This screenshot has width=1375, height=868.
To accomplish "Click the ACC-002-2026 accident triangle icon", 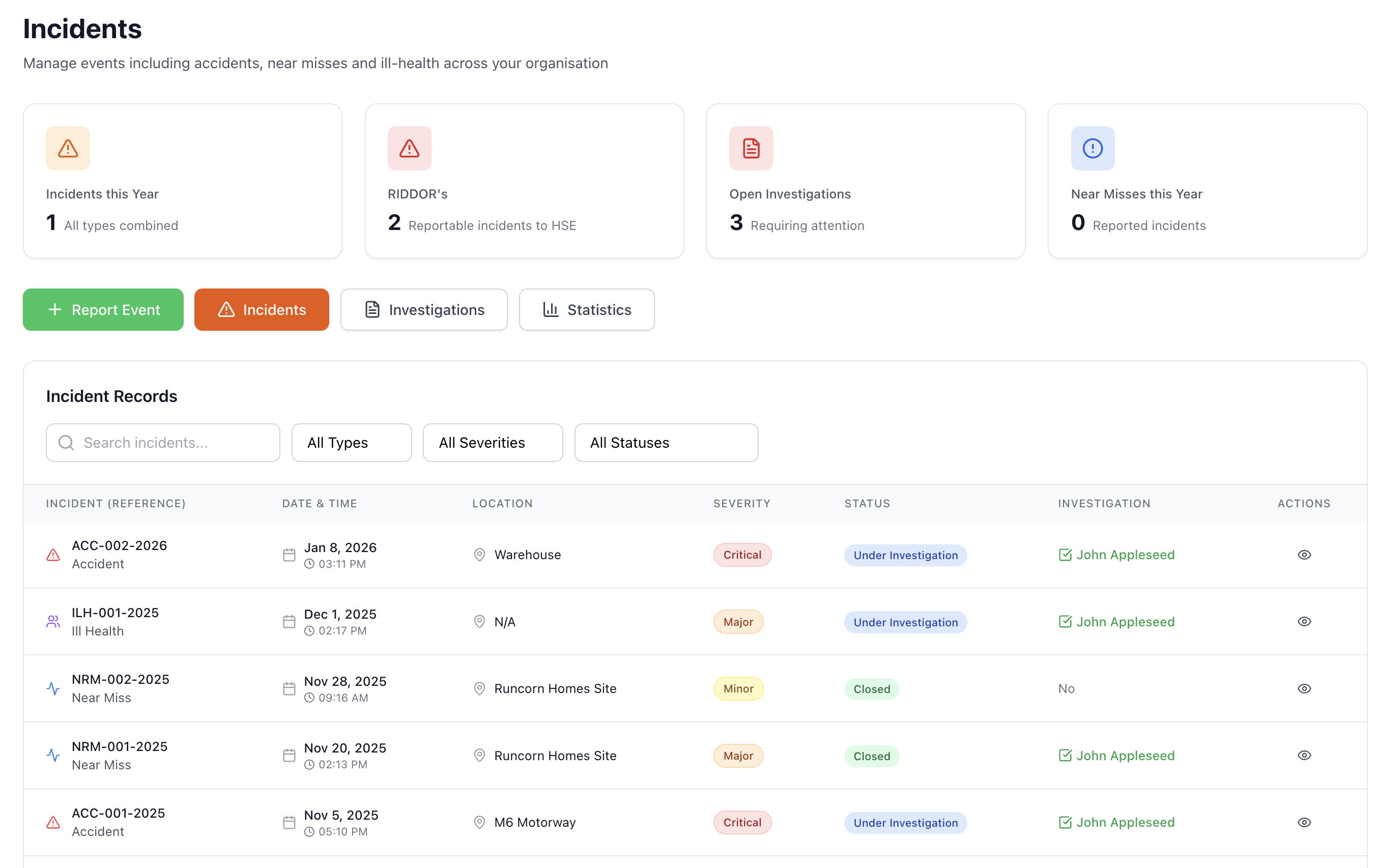I will 53,555.
